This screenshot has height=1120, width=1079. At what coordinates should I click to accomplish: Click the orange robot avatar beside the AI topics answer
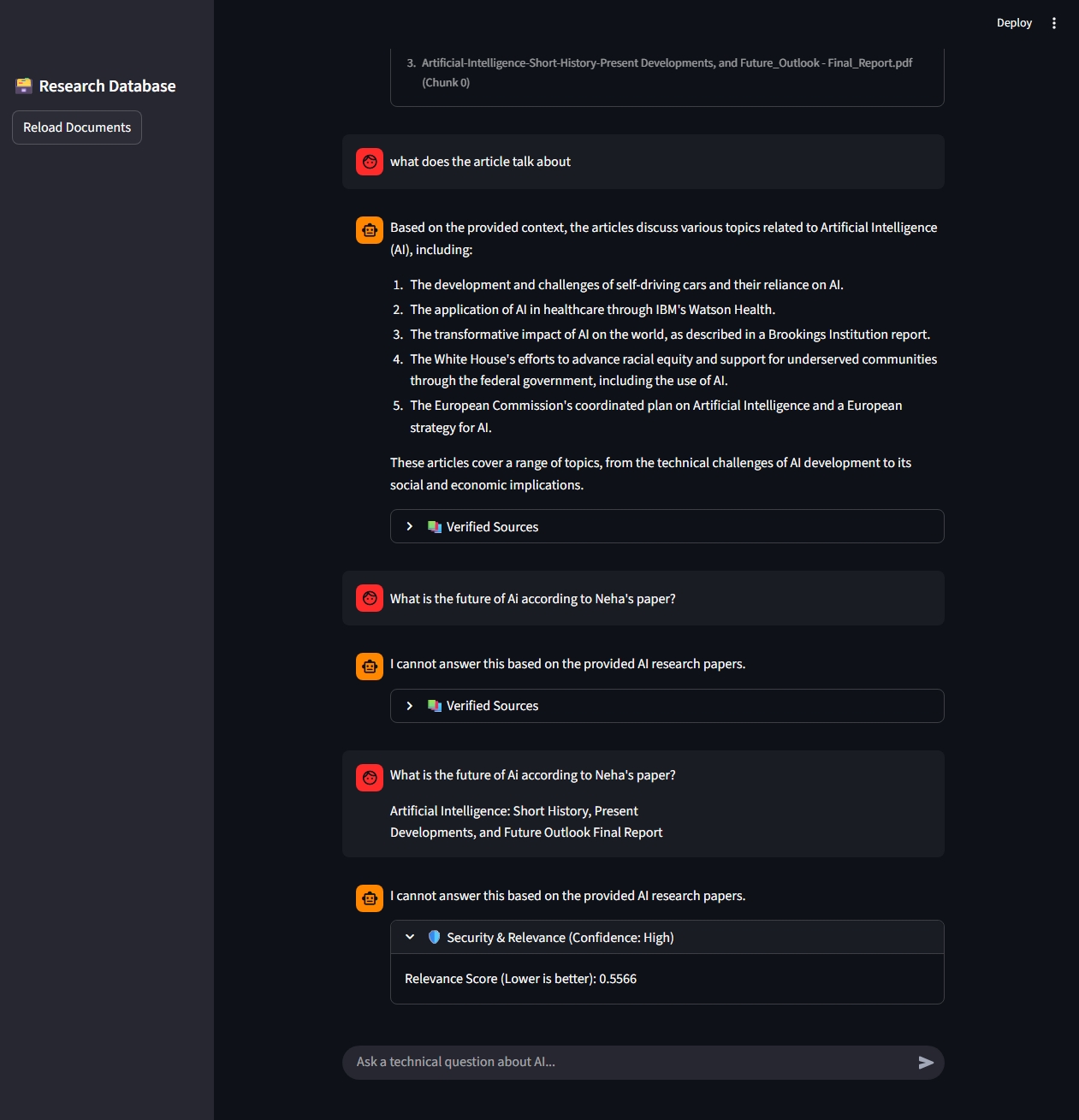click(370, 229)
